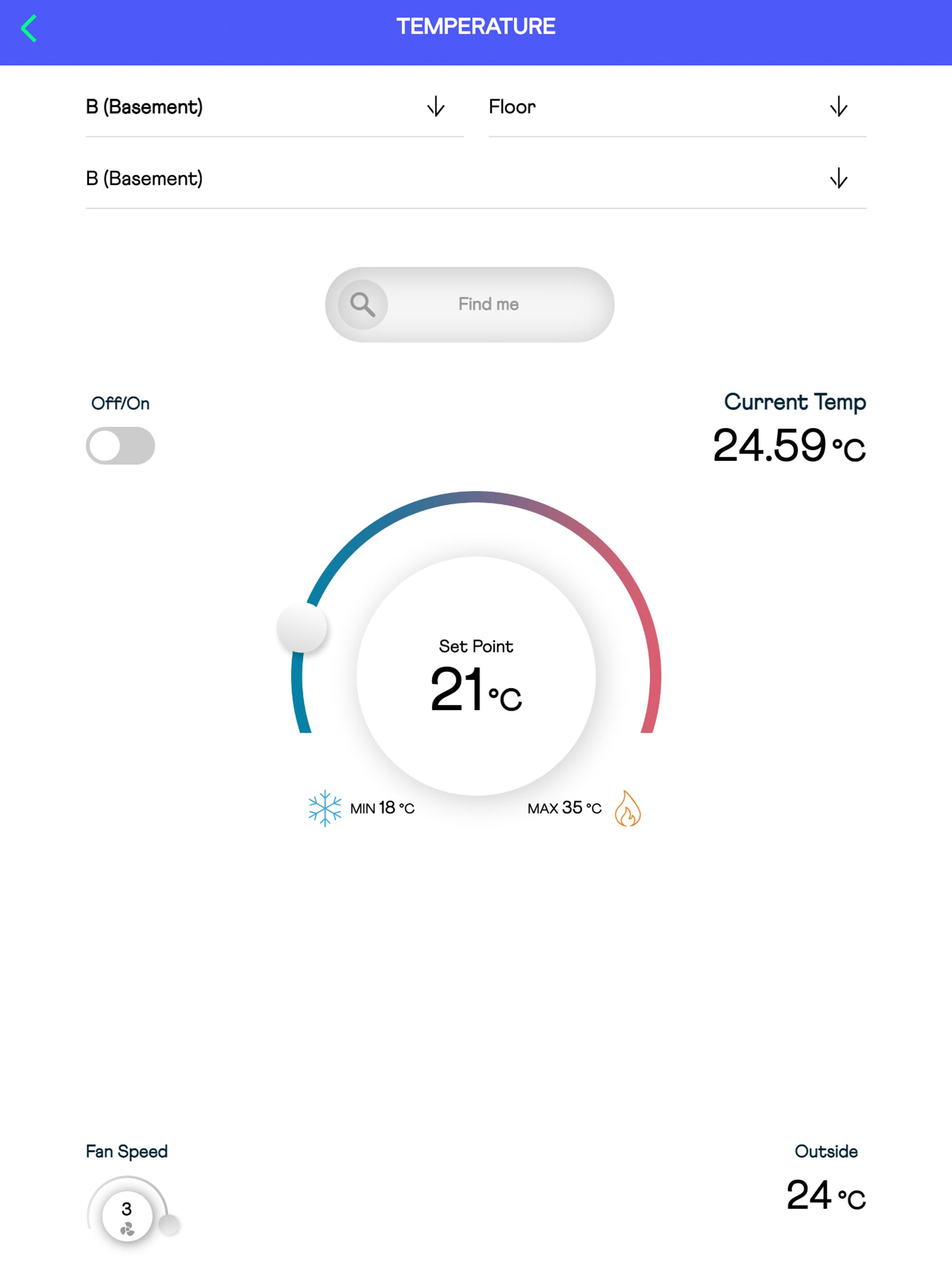This screenshot has width=952, height=1270.
Task: Click the orange flame heating icon
Action: [627, 808]
